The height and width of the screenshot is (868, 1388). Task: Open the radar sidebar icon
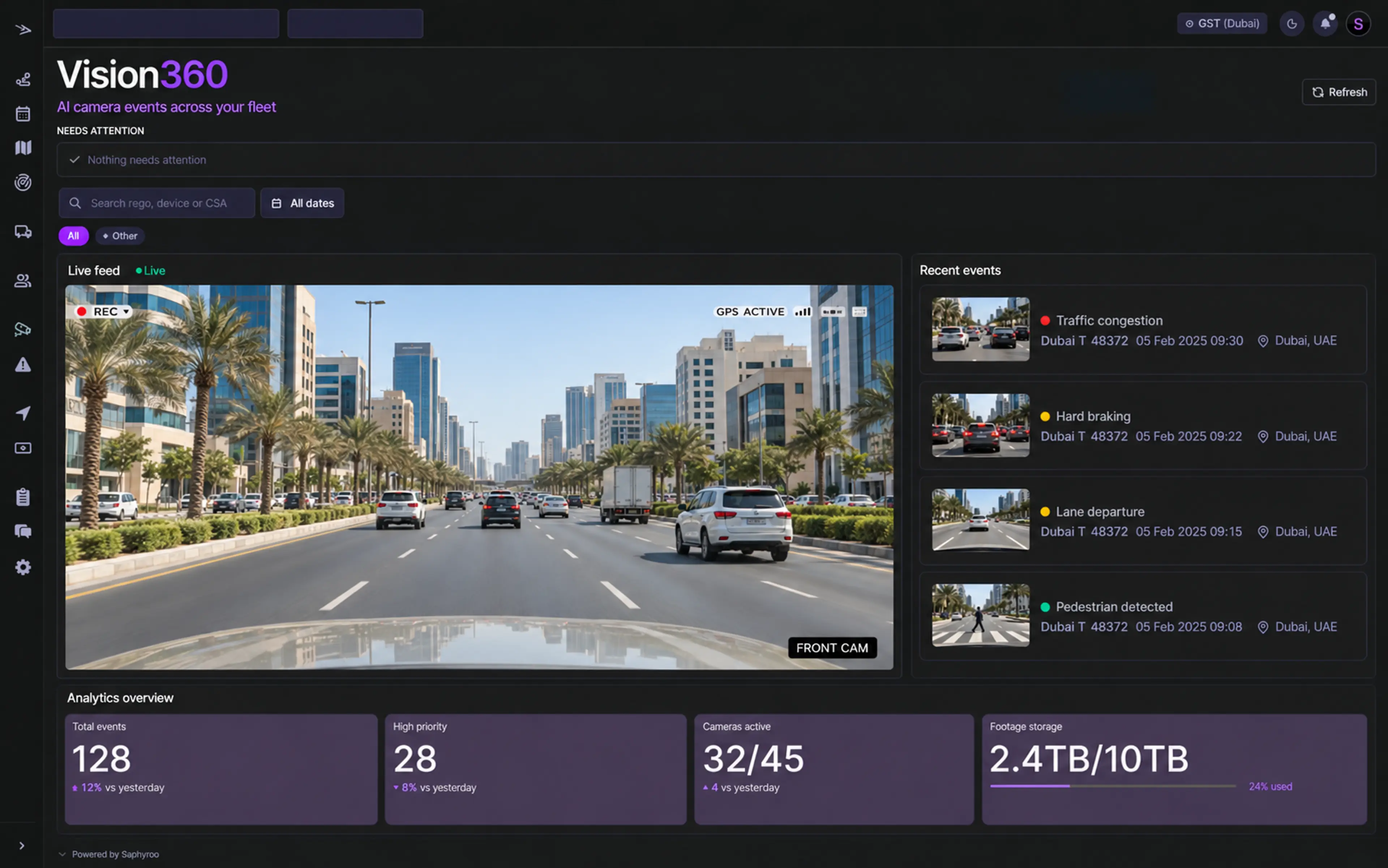click(x=23, y=182)
